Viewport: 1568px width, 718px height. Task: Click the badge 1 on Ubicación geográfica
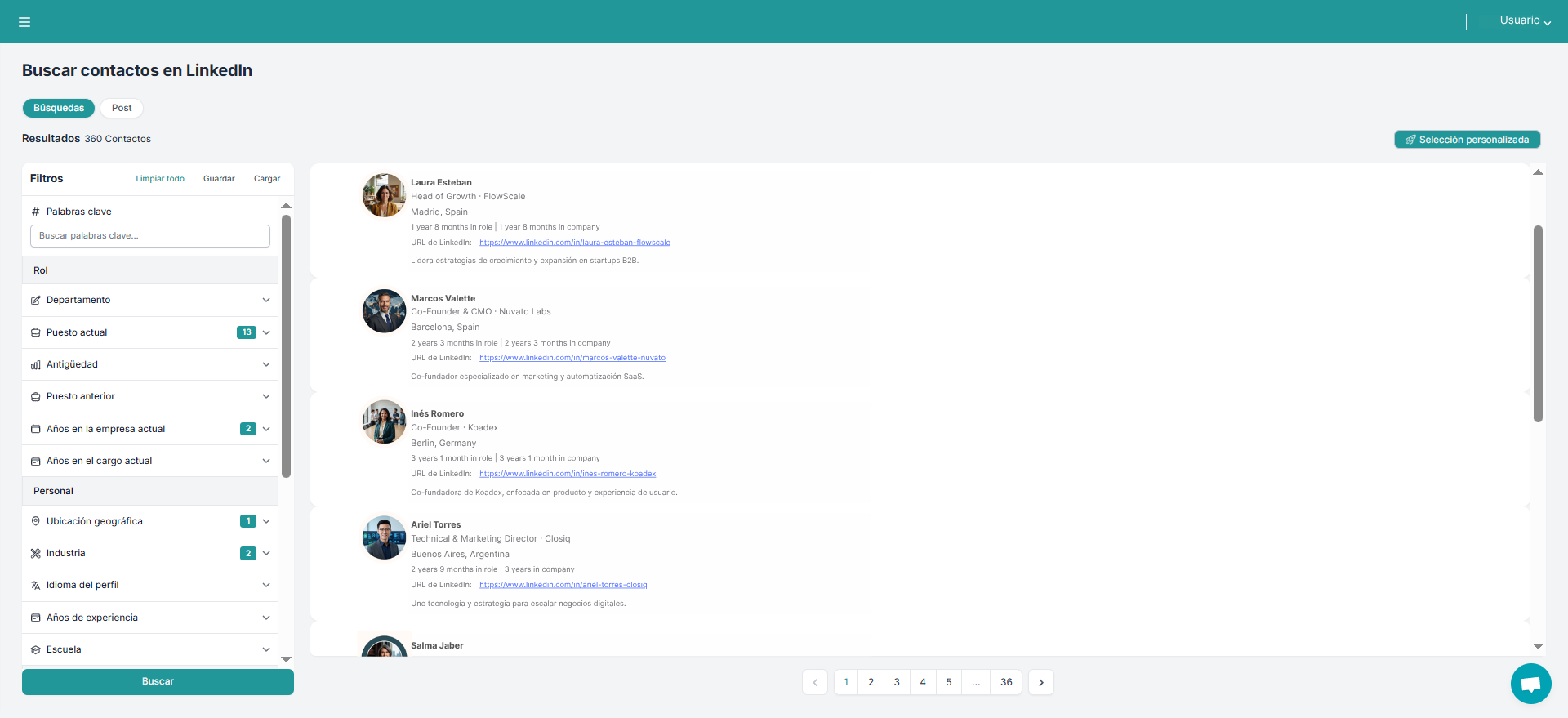(x=248, y=521)
